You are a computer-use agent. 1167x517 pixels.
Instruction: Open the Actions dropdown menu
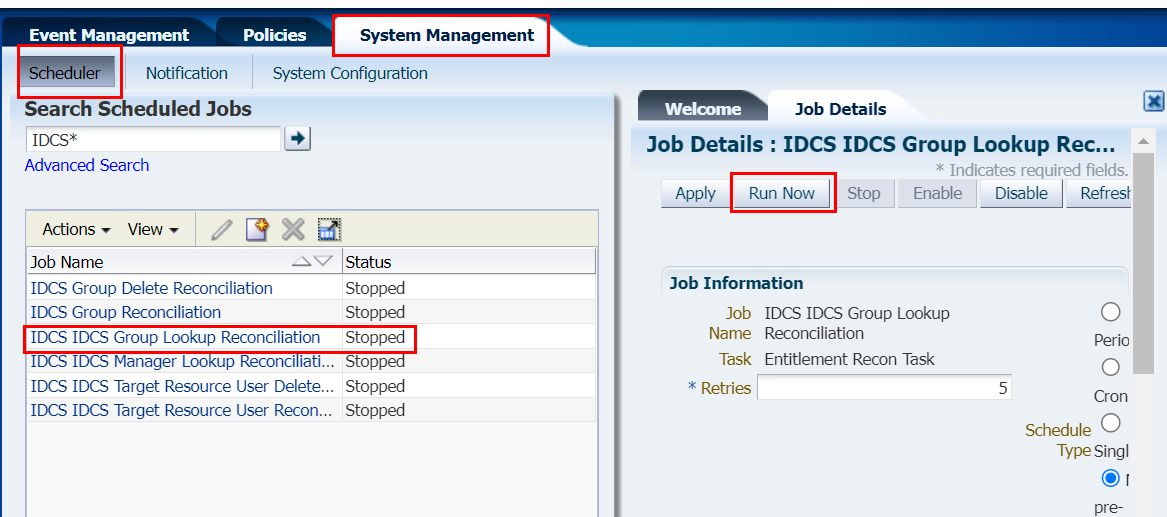click(77, 229)
